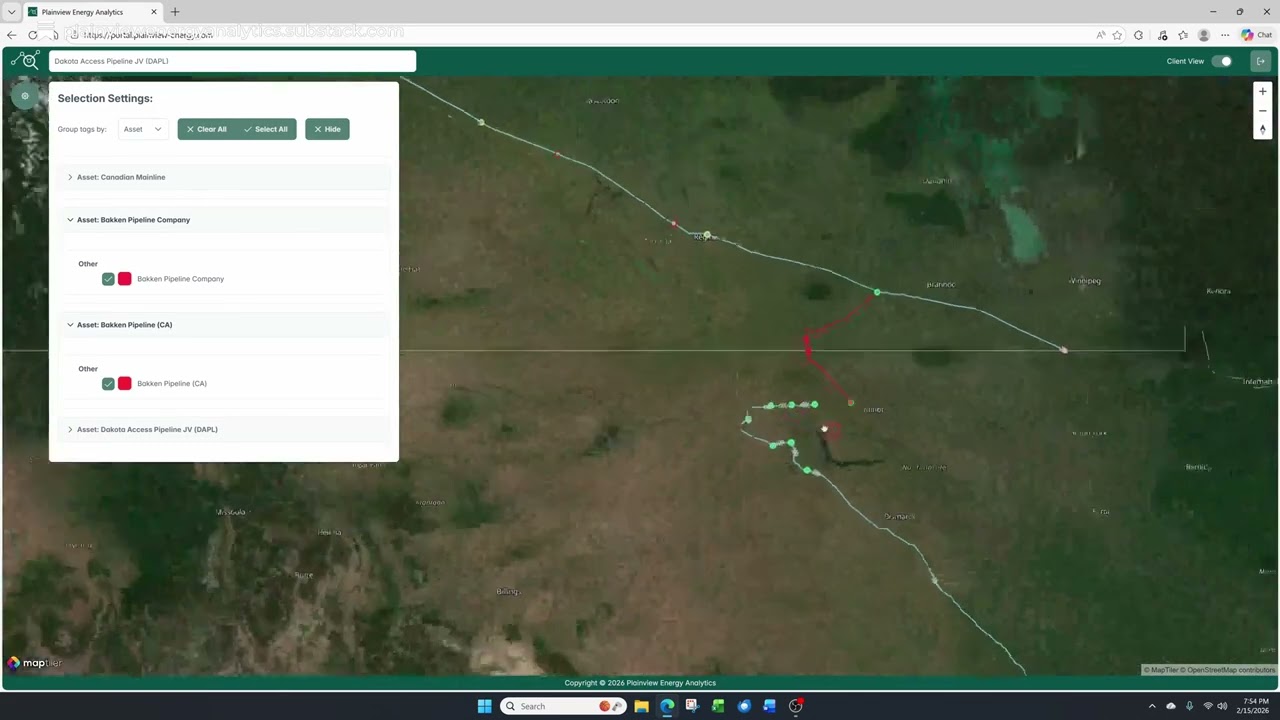Close the Plainview Energy Analytics tab

(x=154, y=12)
